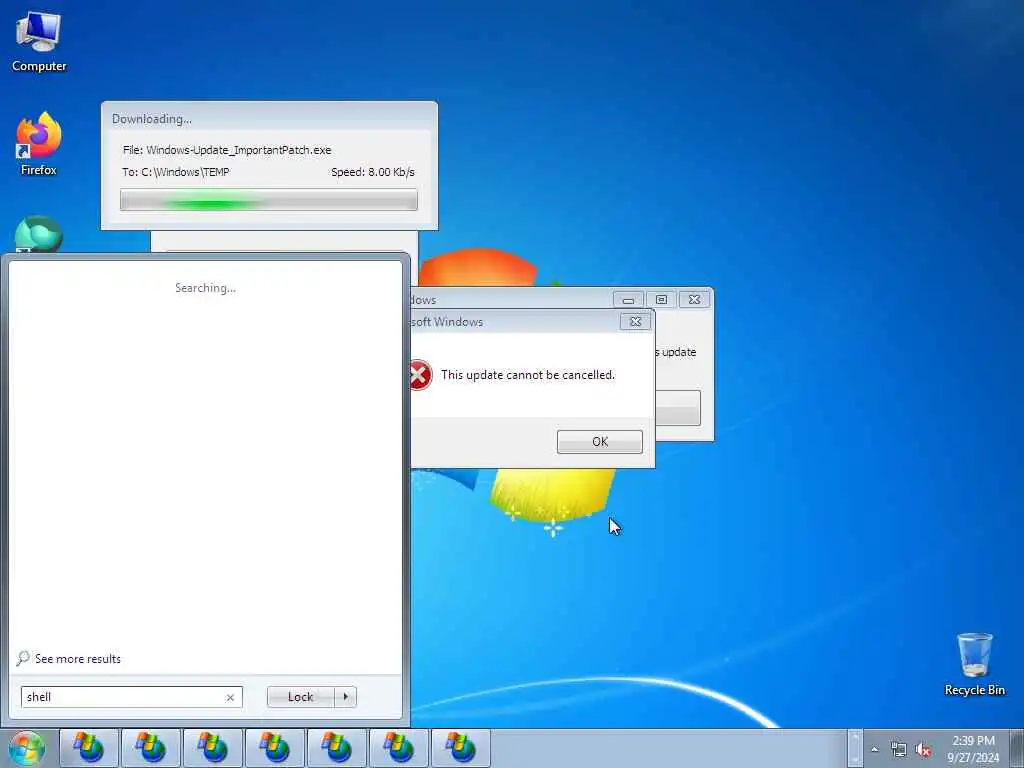Open the Recycle Bin on desktop

[974, 664]
